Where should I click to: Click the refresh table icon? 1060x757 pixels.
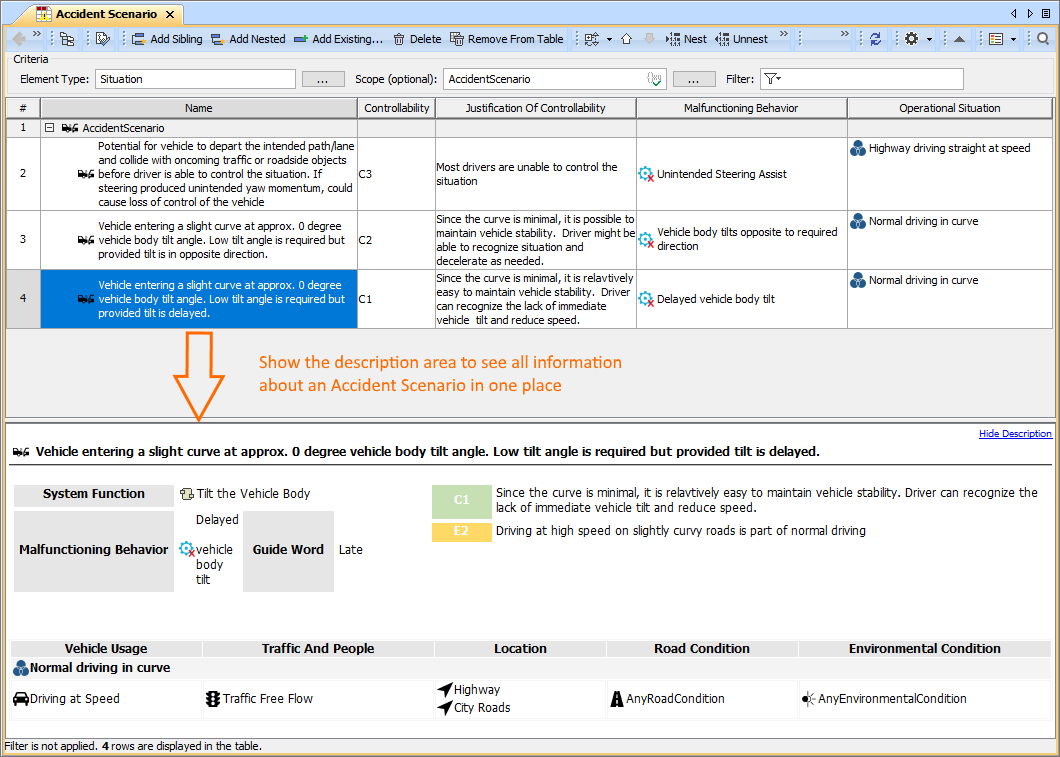[876, 39]
